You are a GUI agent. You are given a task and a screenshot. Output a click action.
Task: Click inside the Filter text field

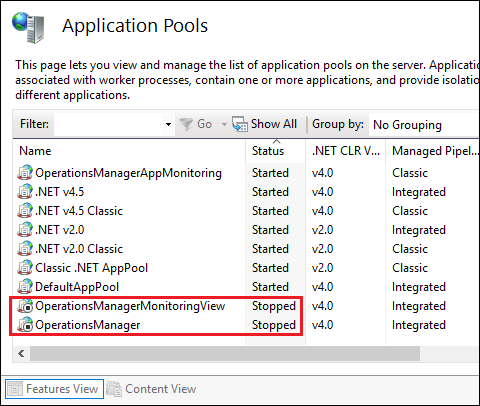[x=109, y=124]
